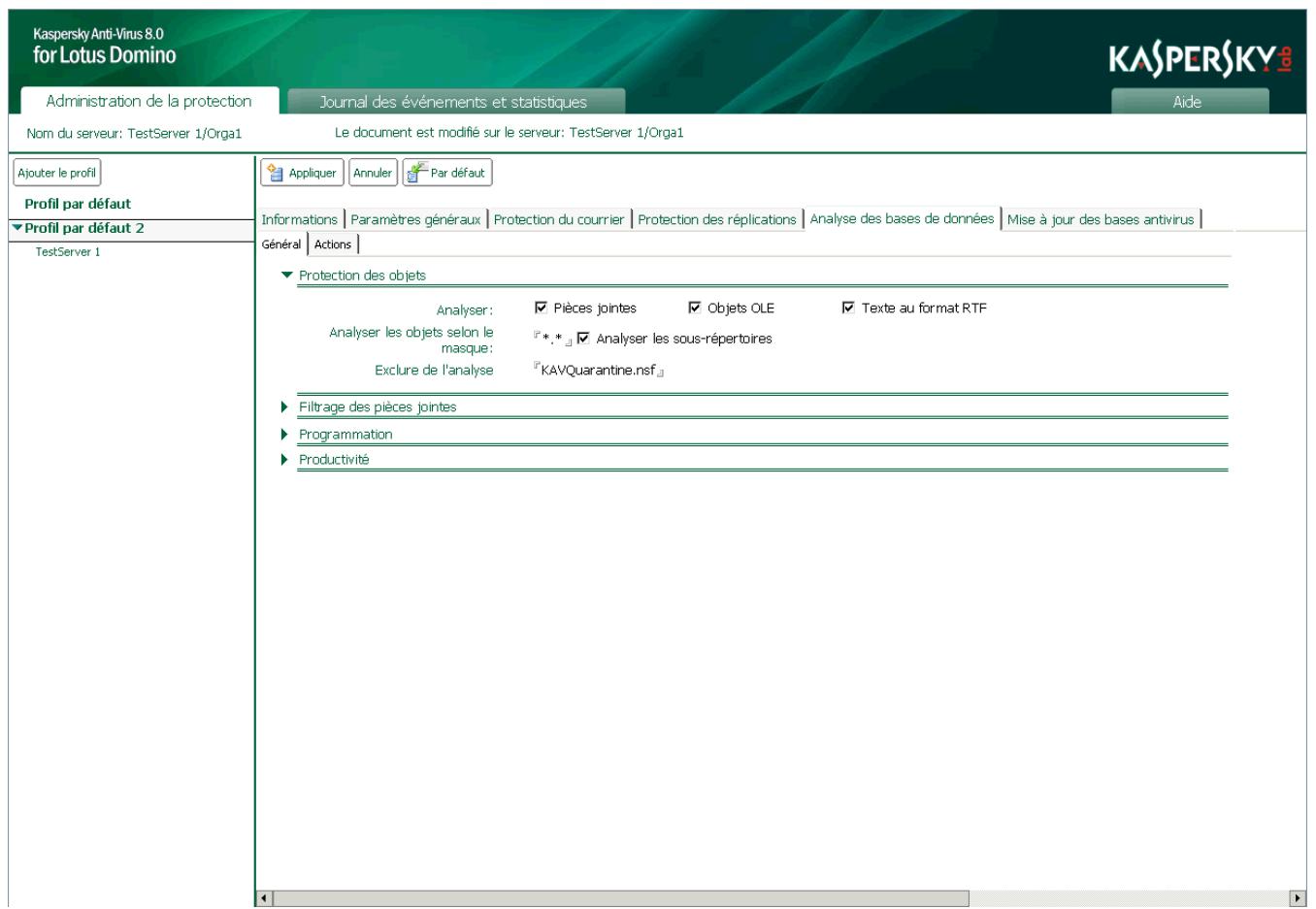Click Nom du serveur: TestServer 1/Orga1 text
The height and width of the screenshot is (909, 1316).
pos(134,133)
